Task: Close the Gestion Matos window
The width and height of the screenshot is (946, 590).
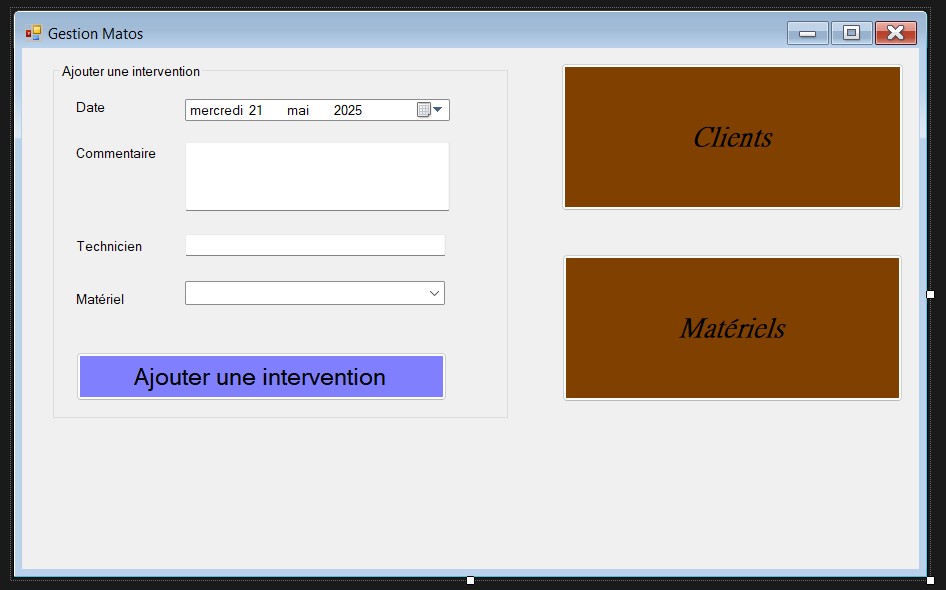Action: 895,33
